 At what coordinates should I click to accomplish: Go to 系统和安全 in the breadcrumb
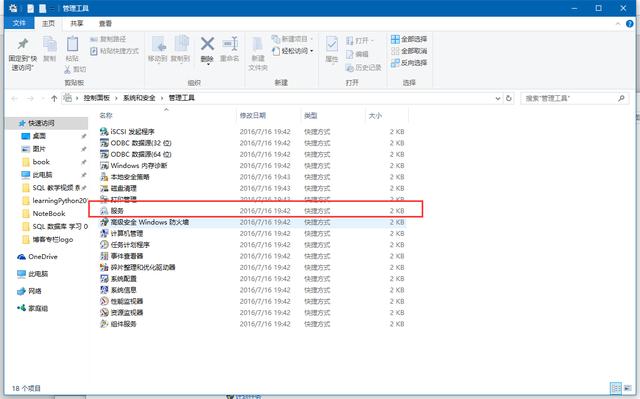pyautogui.click(x=139, y=98)
